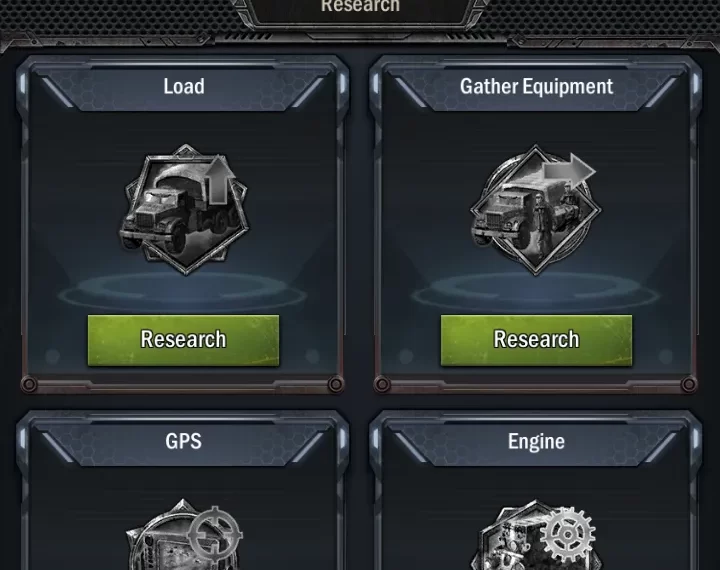This screenshot has width=720, height=570.
Task: Click the Load card title banner
Action: [x=184, y=87]
